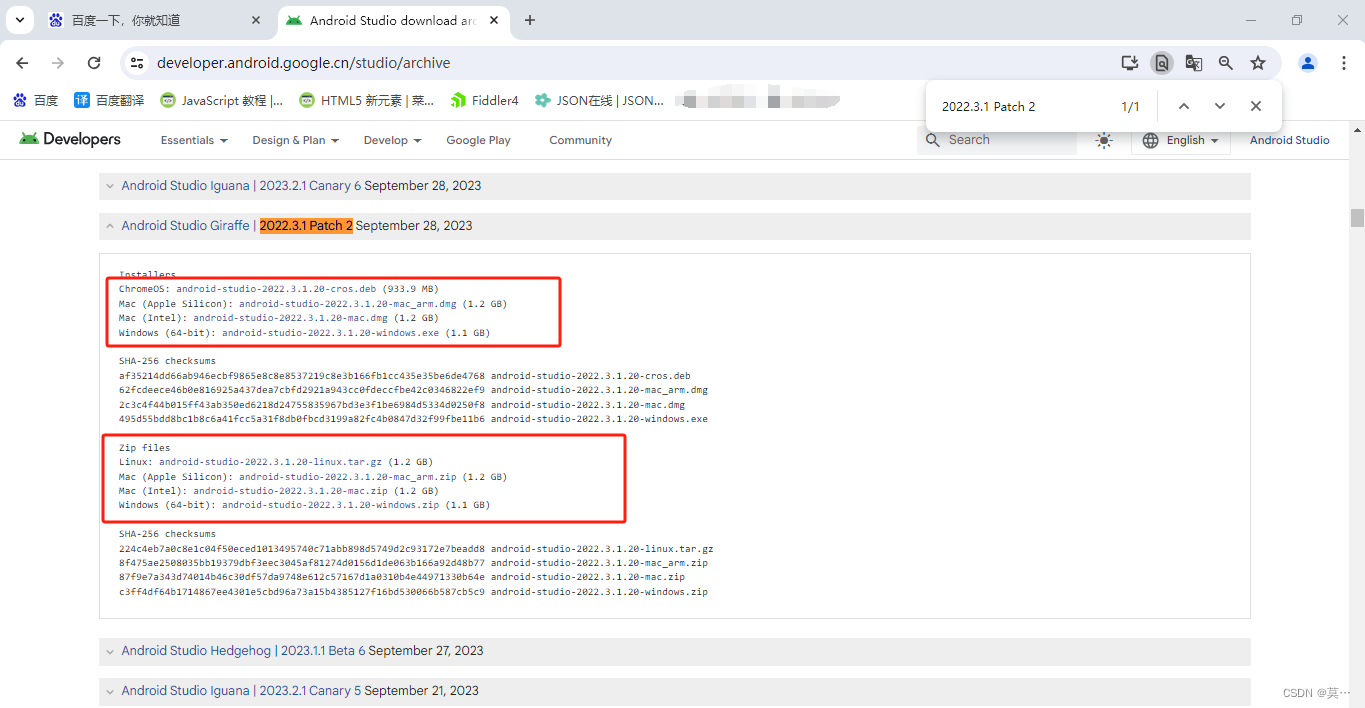Click the install app icon in address bar
1365x708 pixels.
[1130, 63]
